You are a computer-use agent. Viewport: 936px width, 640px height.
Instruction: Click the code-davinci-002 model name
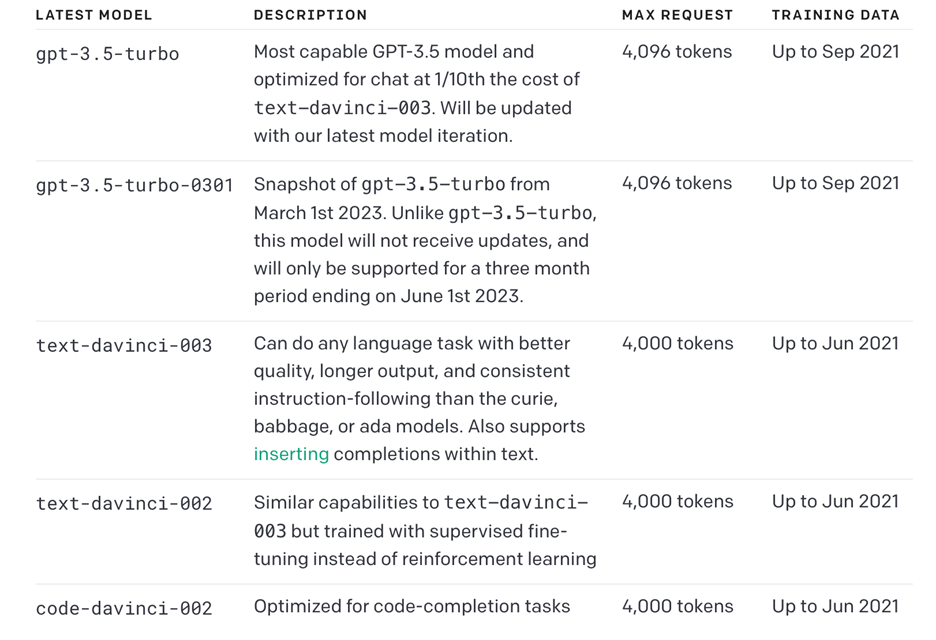(124, 608)
